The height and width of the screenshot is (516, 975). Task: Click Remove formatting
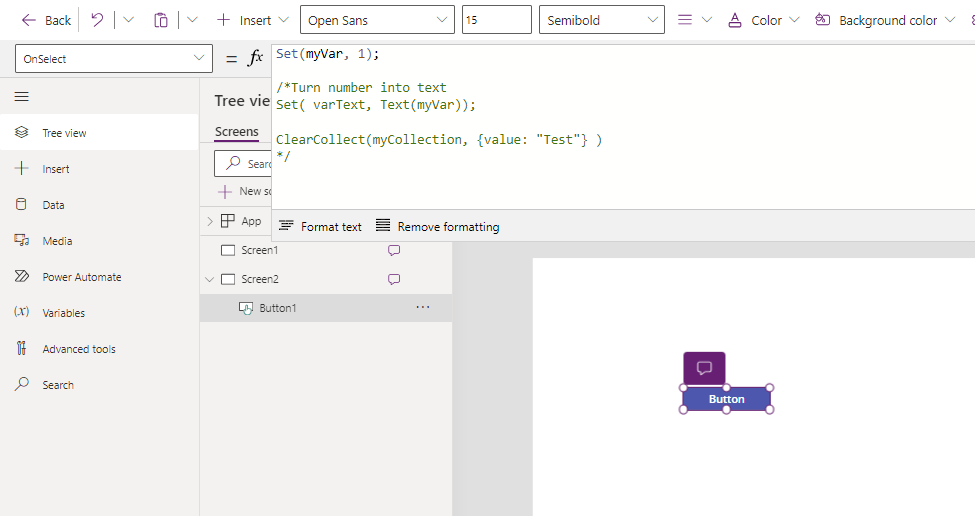pyautogui.click(x=437, y=226)
